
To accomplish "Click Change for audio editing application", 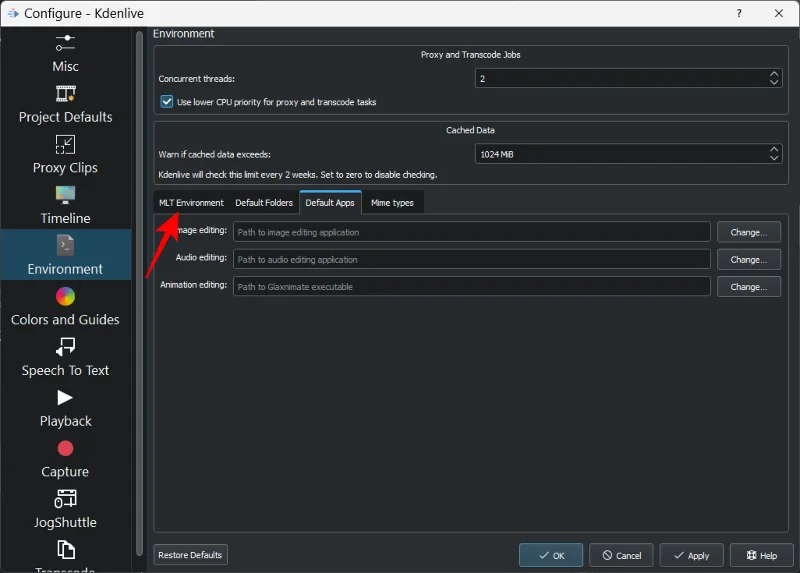I will (x=748, y=260).
